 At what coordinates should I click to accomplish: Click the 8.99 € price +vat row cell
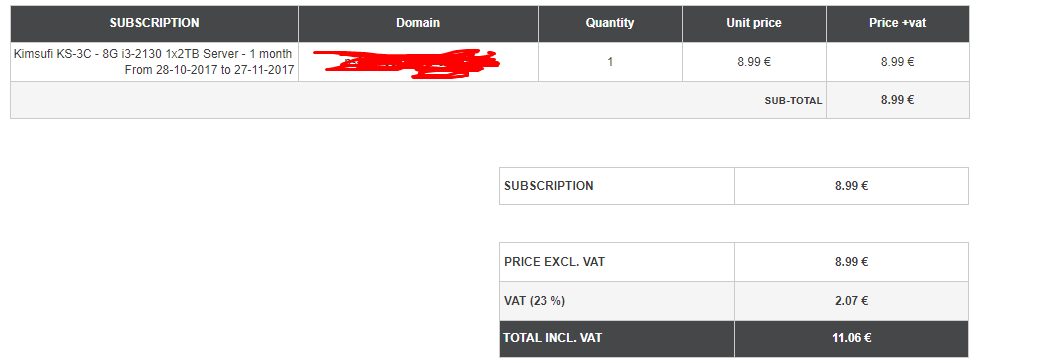(x=898, y=62)
